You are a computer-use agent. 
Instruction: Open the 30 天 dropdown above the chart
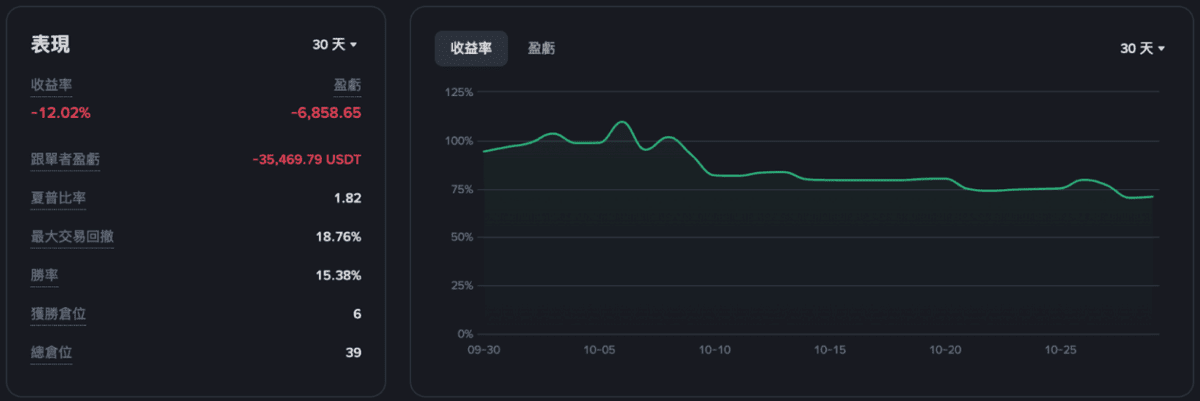1142,48
